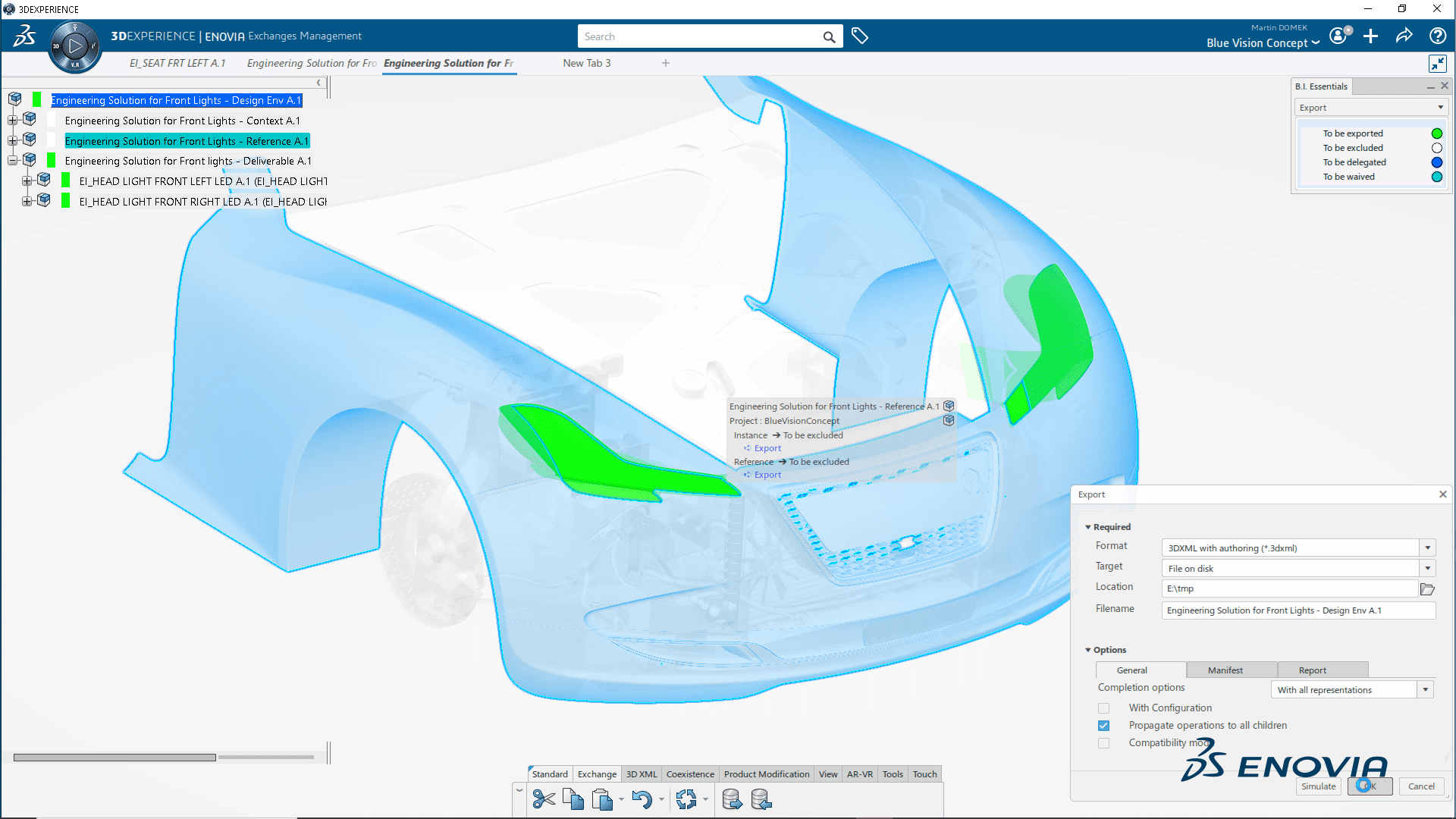Viewport: 1456px width, 819px height.
Task: Close the Export dialog
Action: (x=1442, y=494)
